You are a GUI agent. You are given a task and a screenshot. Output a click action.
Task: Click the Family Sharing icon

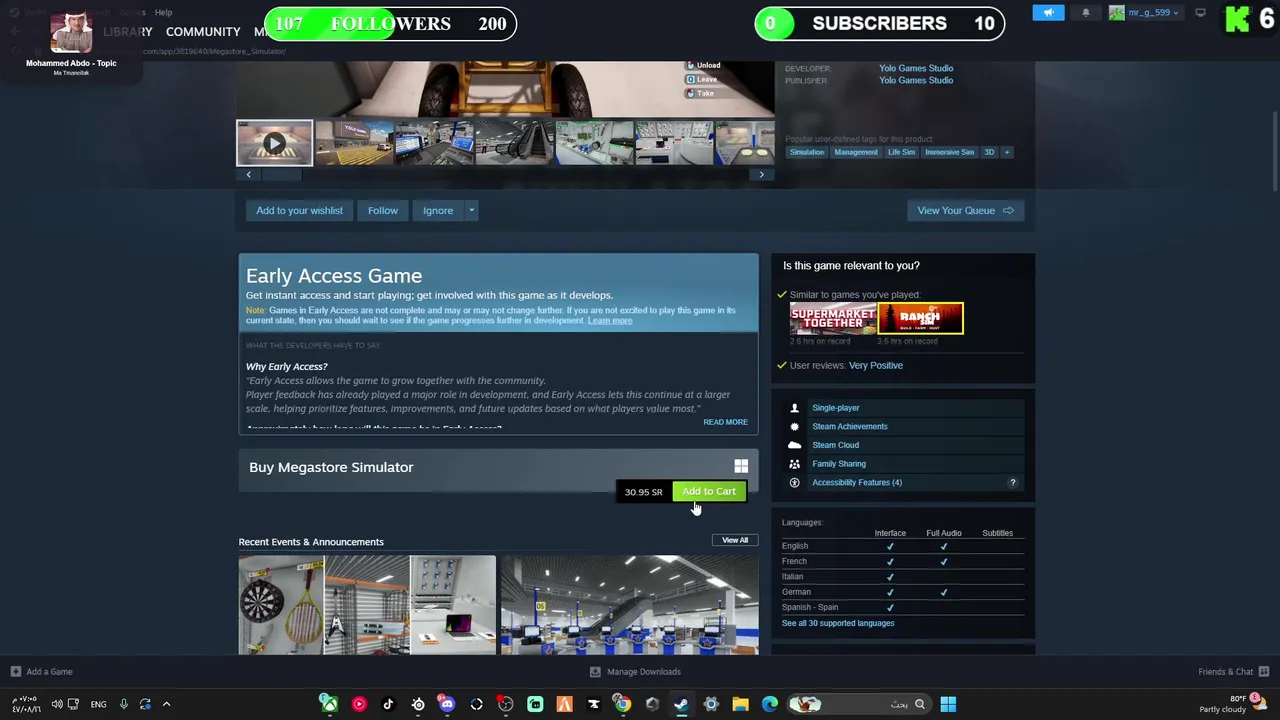(x=795, y=464)
